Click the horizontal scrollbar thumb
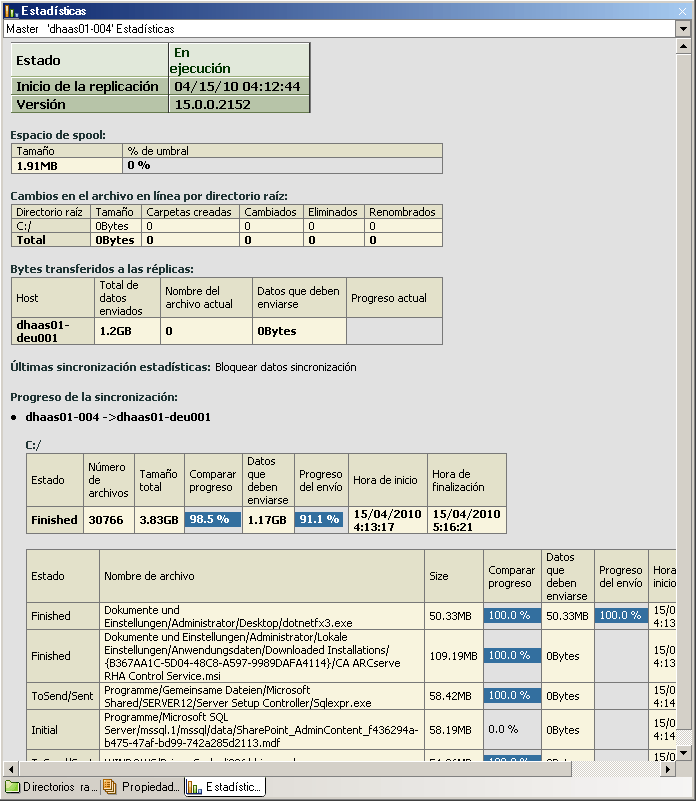The height and width of the screenshot is (801, 696). 295,769
